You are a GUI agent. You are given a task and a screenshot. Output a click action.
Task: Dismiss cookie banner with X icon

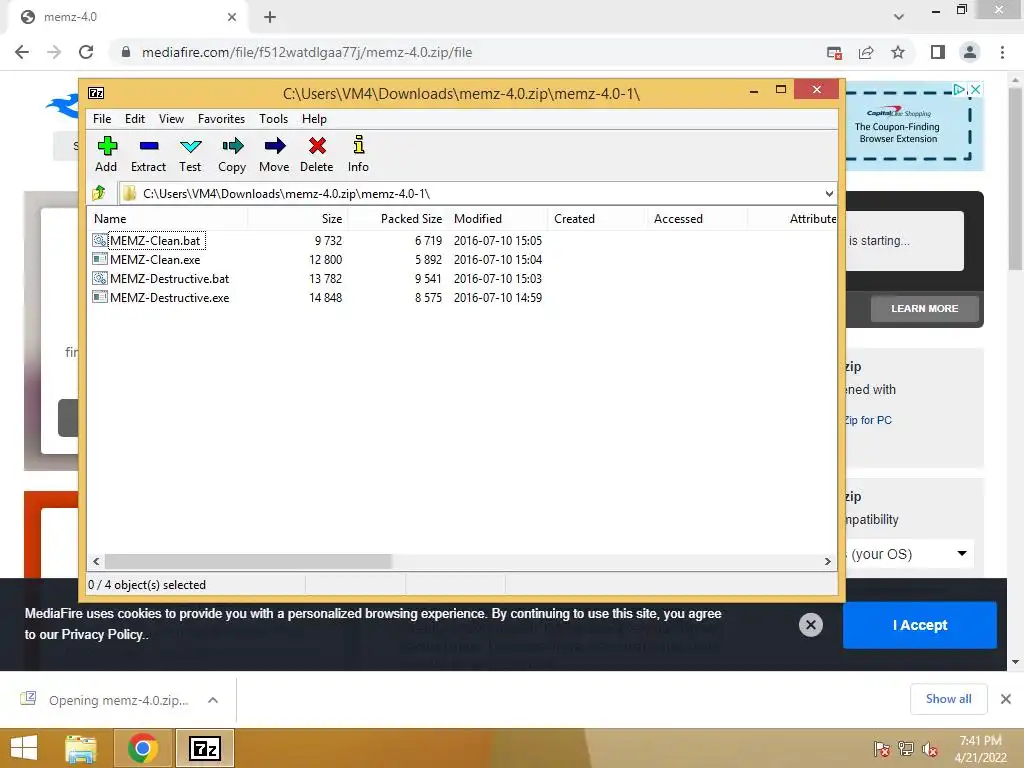(810, 625)
